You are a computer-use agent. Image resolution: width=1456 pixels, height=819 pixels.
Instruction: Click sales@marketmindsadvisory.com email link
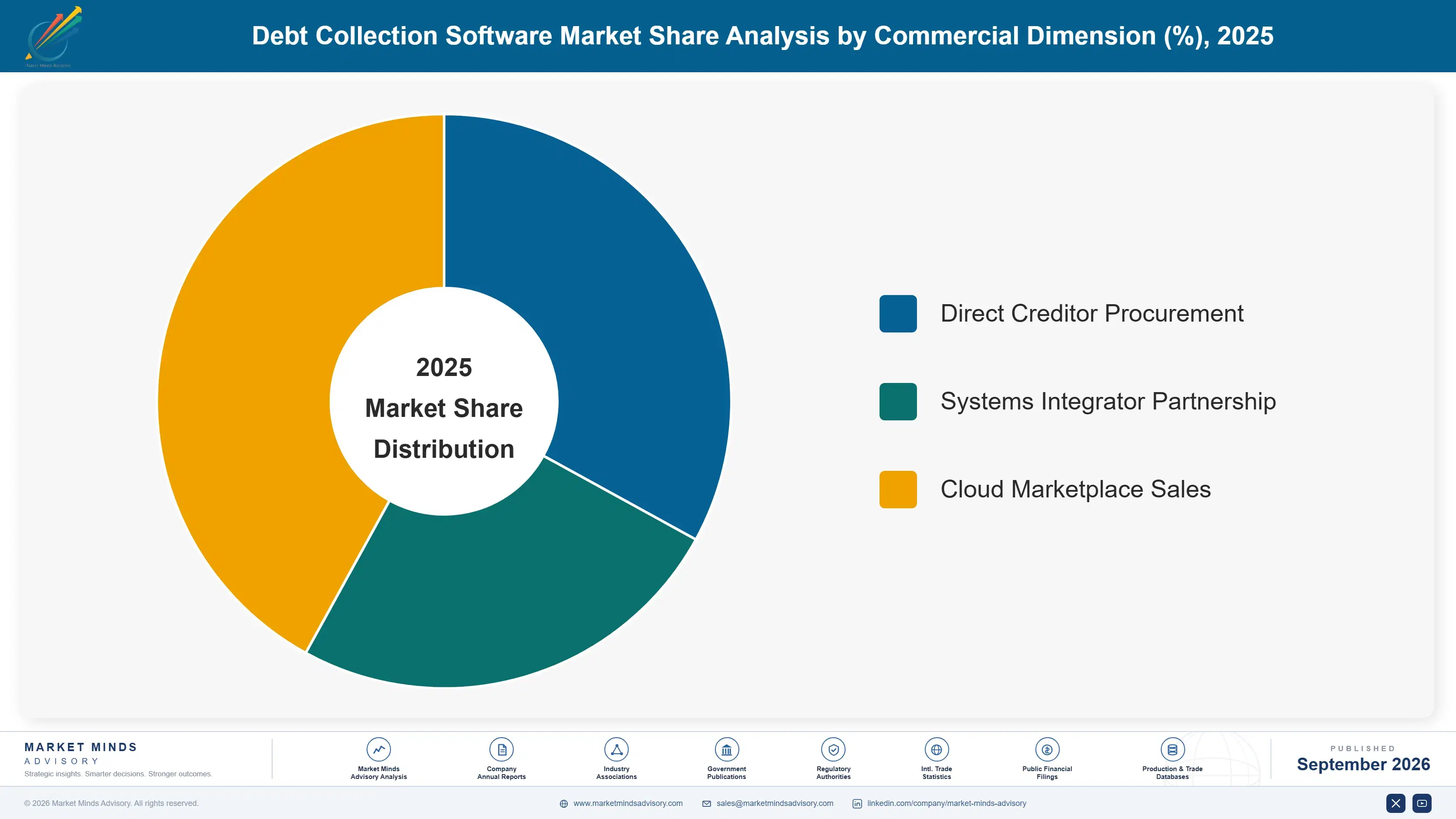coord(775,803)
